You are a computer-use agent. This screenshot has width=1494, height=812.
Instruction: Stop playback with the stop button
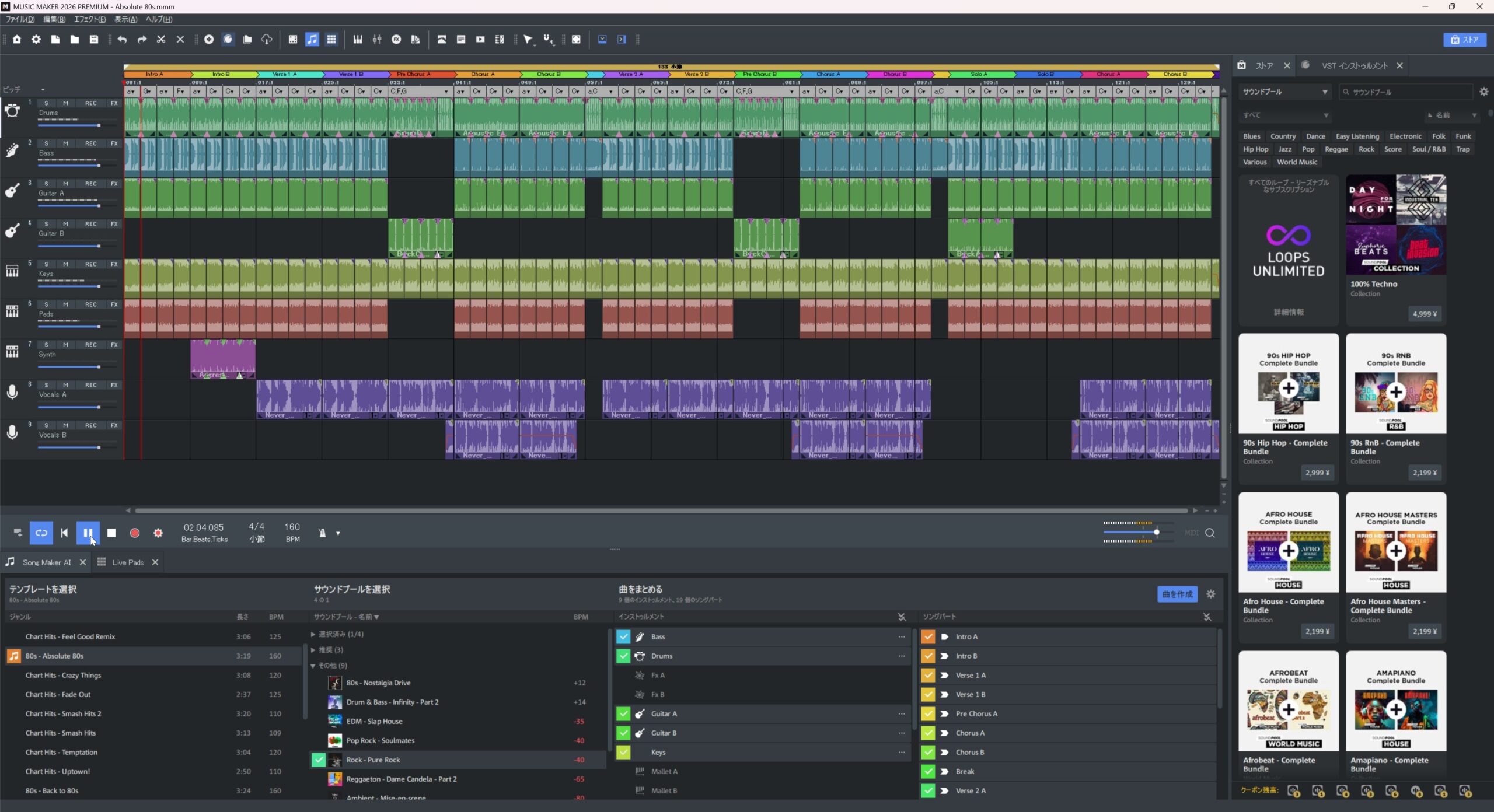coord(111,533)
